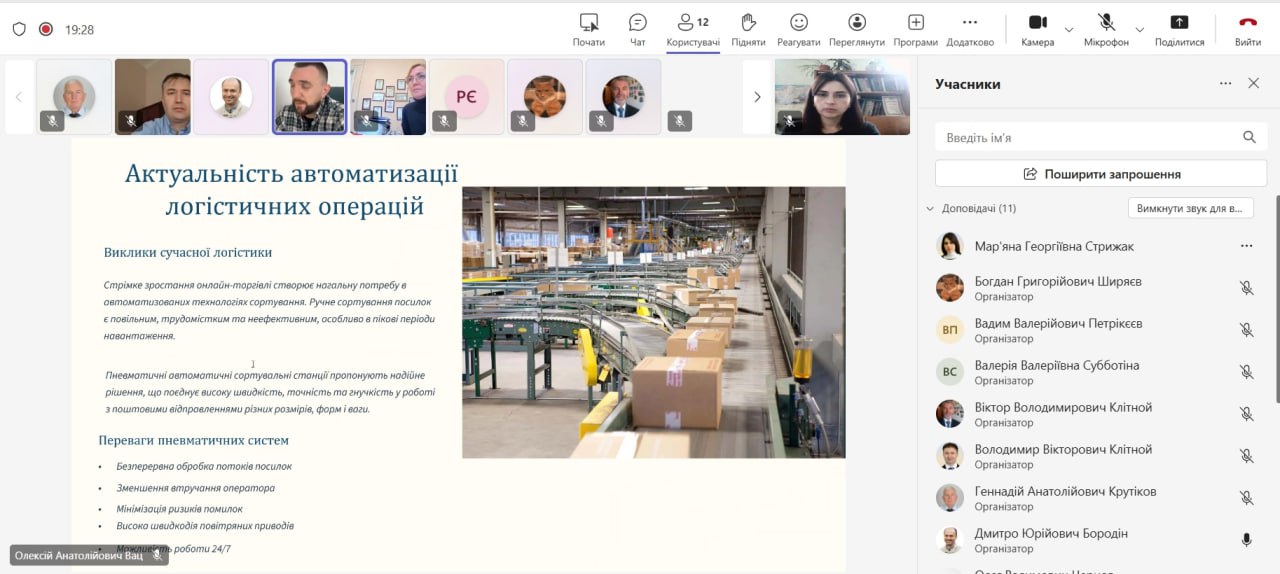The width and height of the screenshot is (1280, 574).
Task: Open options menu for Мар'яна Георгіївна Стрижак
Action: (x=1246, y=246)
